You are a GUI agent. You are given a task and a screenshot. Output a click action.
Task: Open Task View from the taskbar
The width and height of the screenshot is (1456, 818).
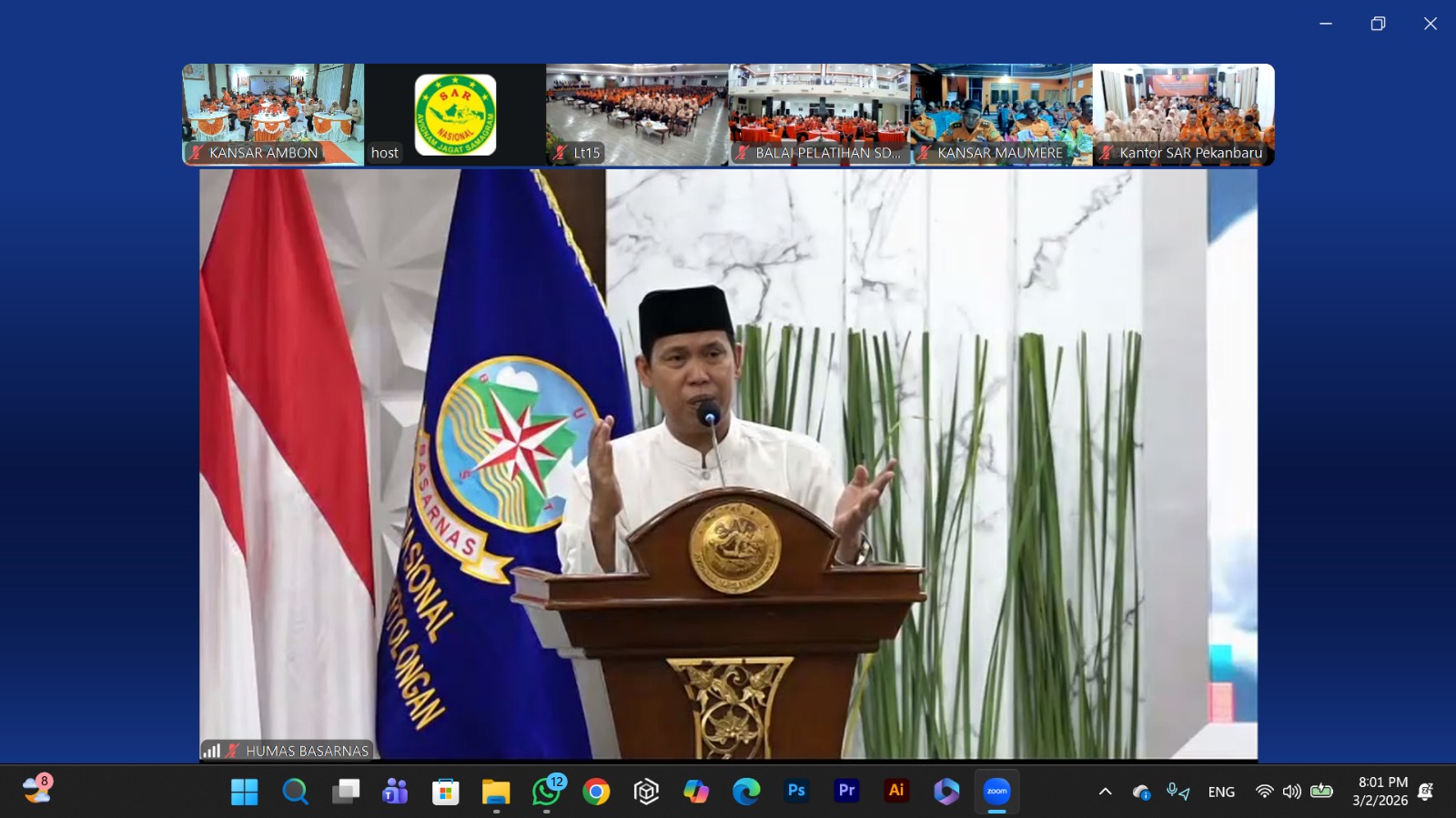tap(345, 792)
